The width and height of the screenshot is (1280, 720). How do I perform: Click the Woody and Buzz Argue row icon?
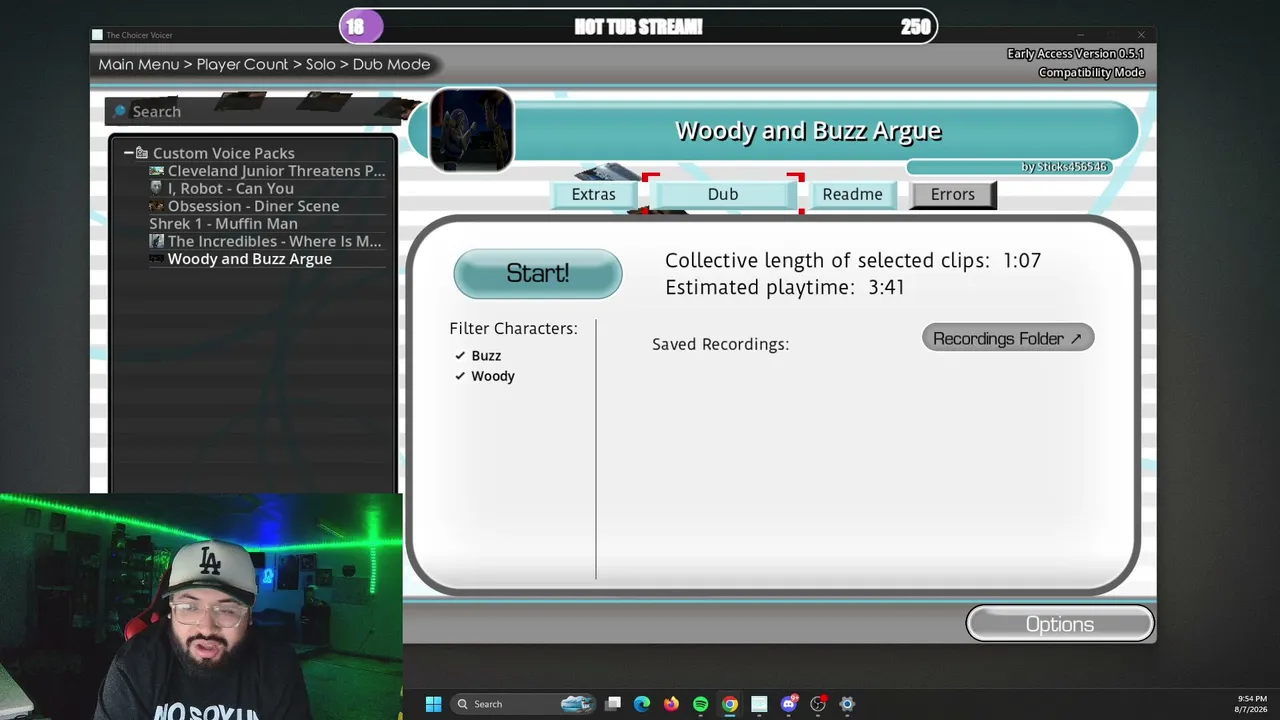click(156, 259)
